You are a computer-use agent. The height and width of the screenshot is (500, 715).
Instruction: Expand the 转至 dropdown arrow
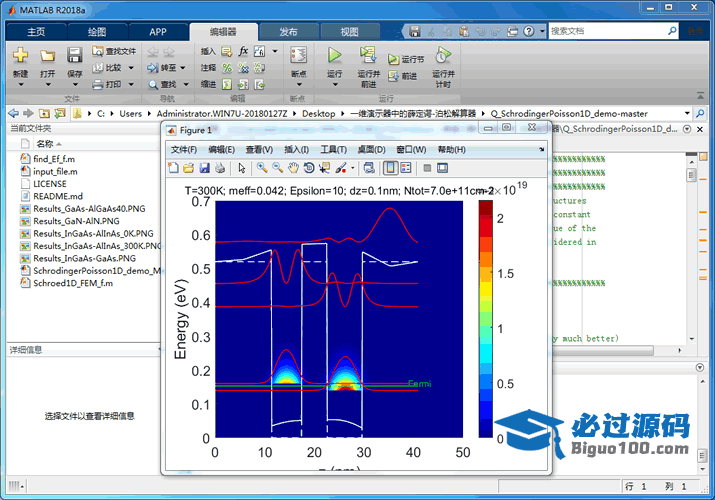pos(183,68)
